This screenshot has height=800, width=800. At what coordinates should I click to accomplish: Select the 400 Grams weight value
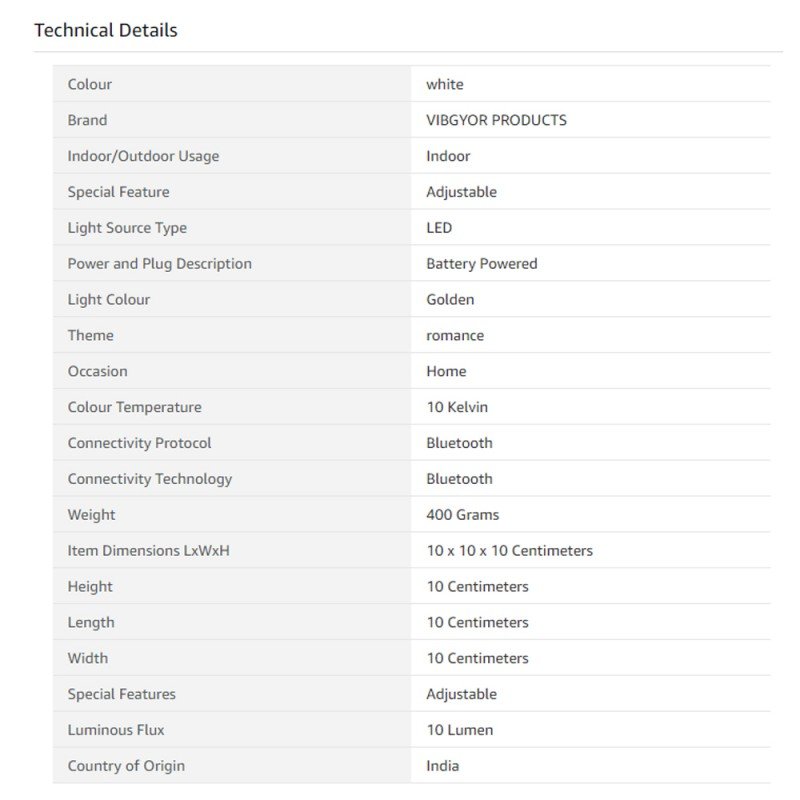tap(462, 515)
